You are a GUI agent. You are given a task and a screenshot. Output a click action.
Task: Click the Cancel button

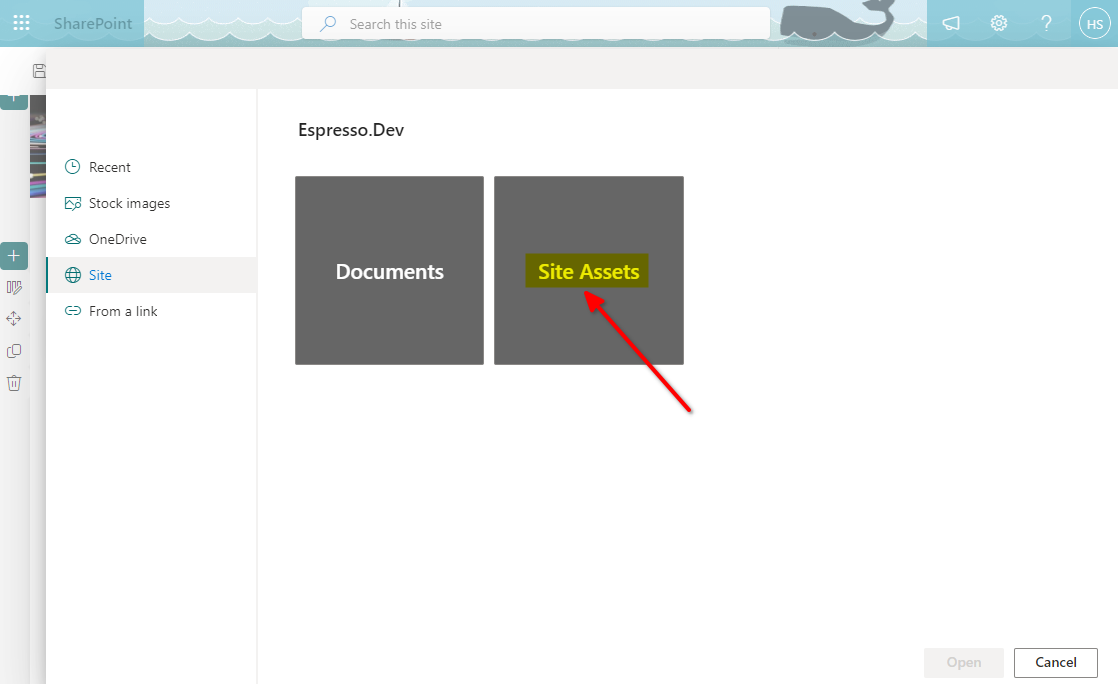[1055, 663]
